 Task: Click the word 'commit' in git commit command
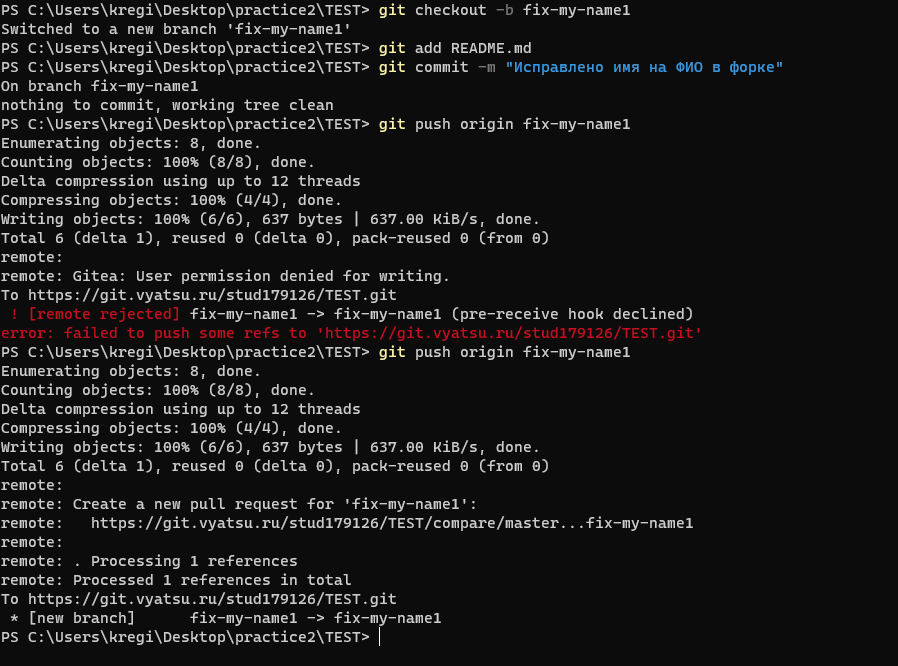click(440, 67)
